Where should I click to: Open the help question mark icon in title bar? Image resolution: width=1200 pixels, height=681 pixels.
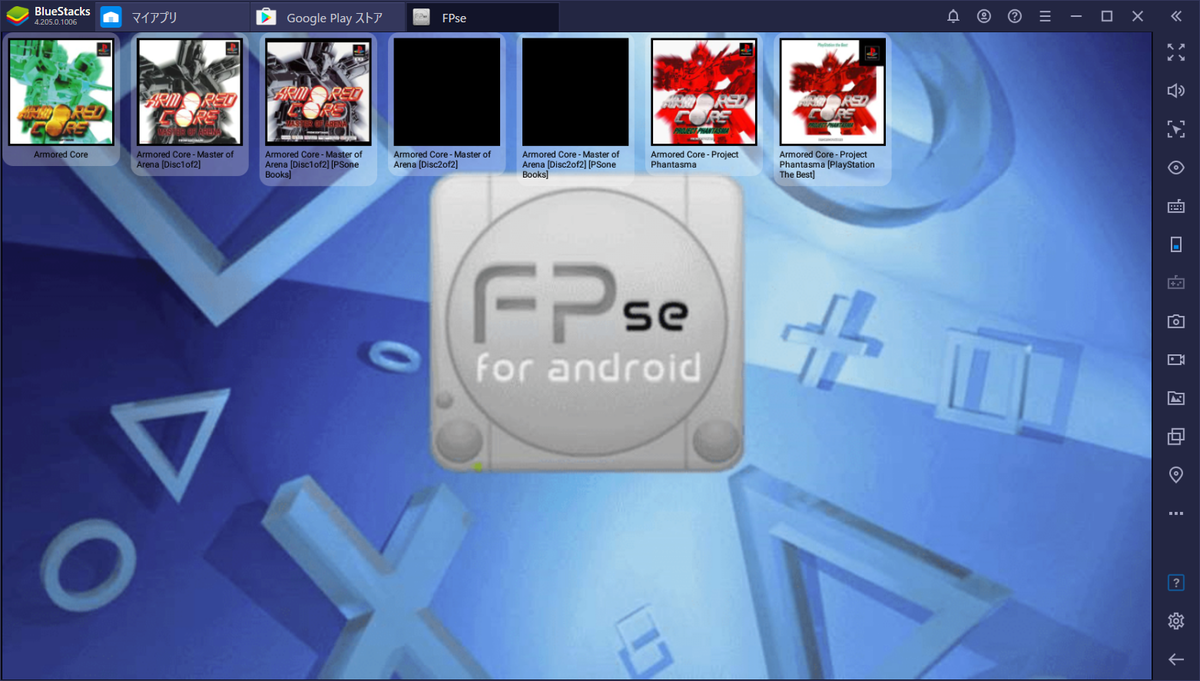coord(1014,17)
